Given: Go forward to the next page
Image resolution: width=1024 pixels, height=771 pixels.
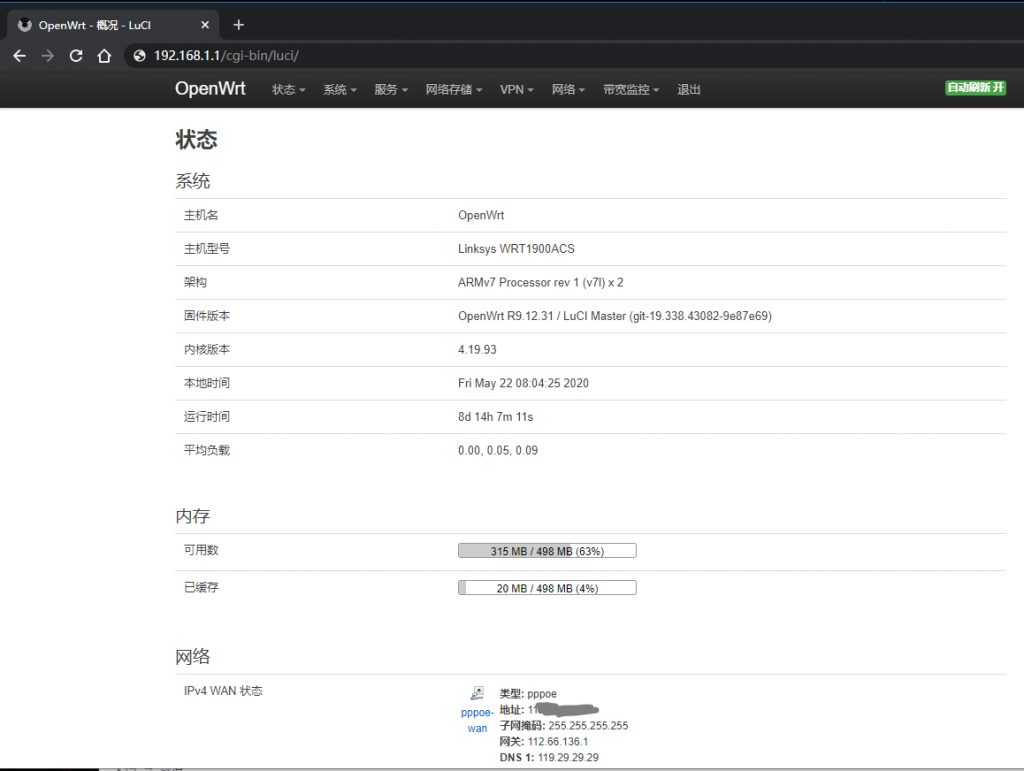Looking at the screenshot, I should click(x=48, y=56).
